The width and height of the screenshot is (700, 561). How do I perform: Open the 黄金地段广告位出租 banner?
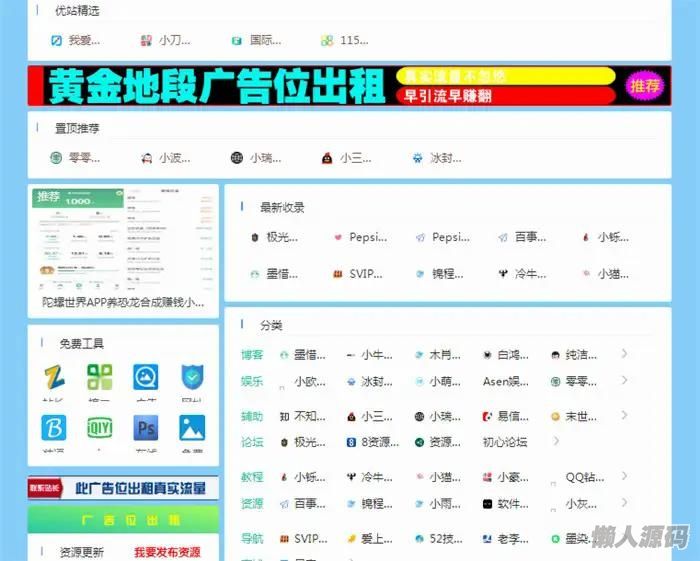(350, 86)
